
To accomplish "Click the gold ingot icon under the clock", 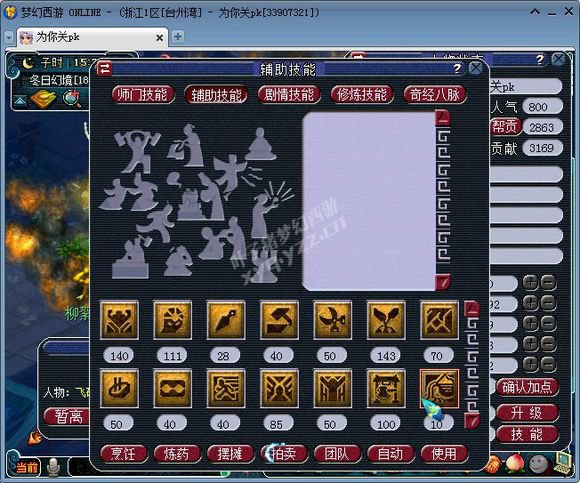I will [43, 98].
